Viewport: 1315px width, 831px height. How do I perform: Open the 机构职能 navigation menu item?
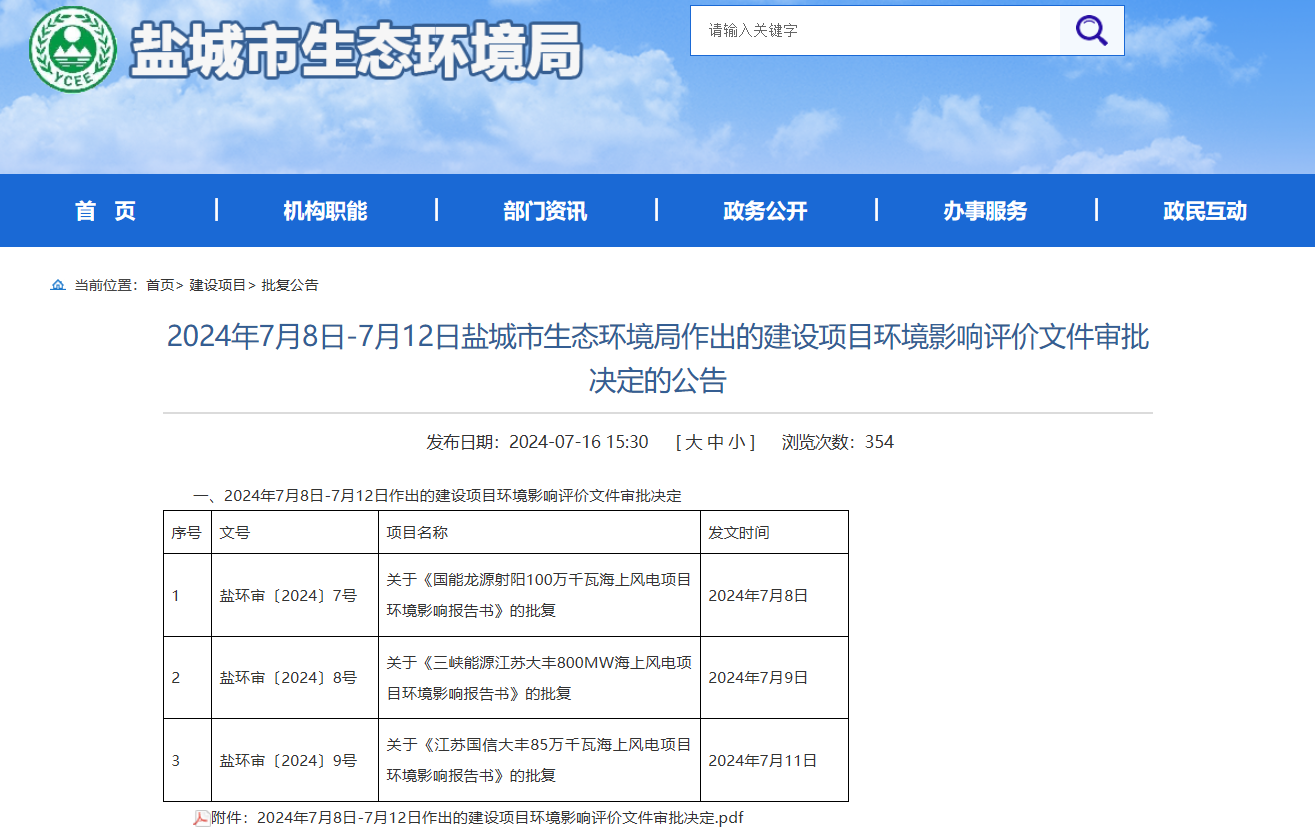point(325,211)
